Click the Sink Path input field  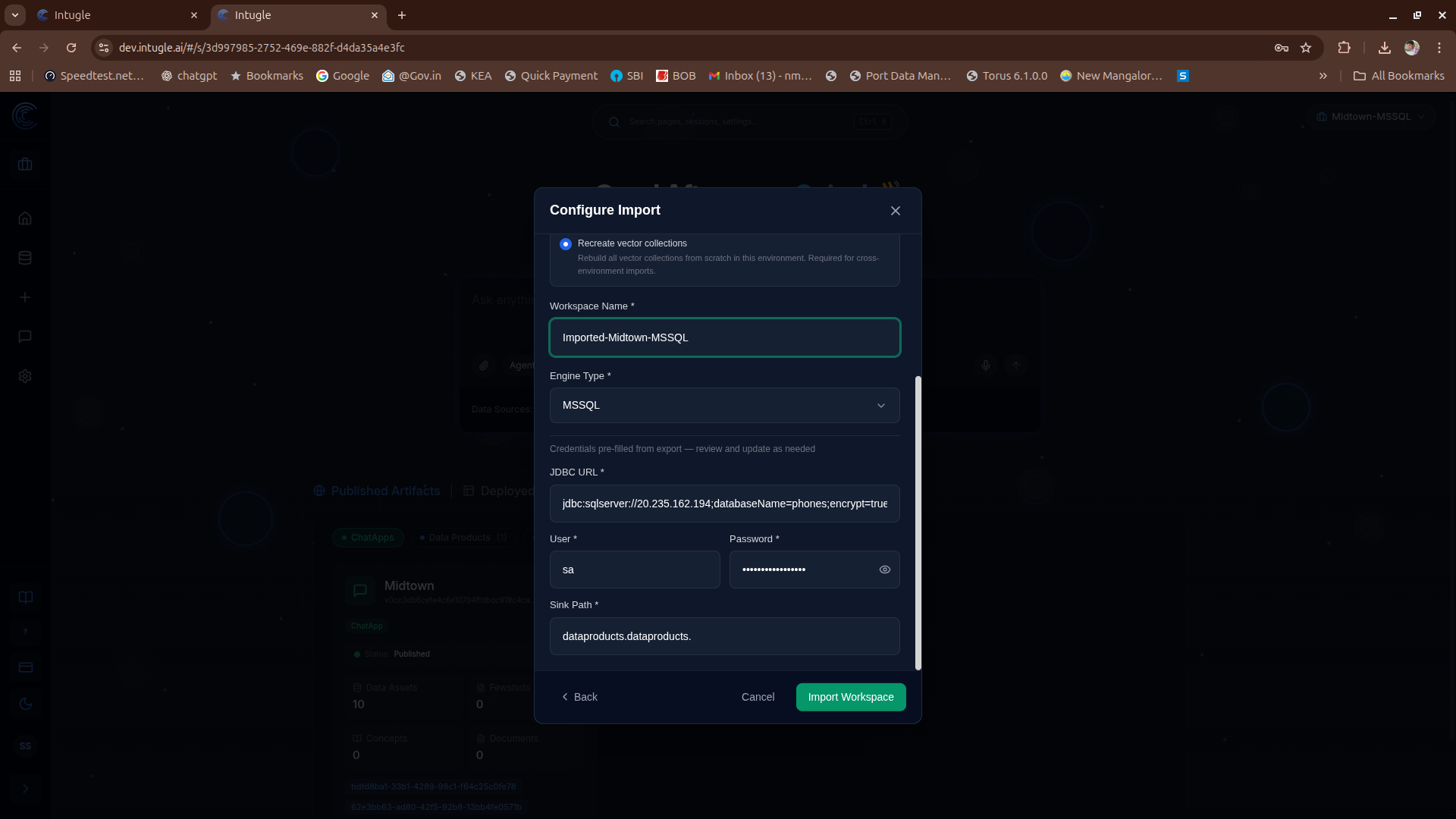[x=725, y=636]
